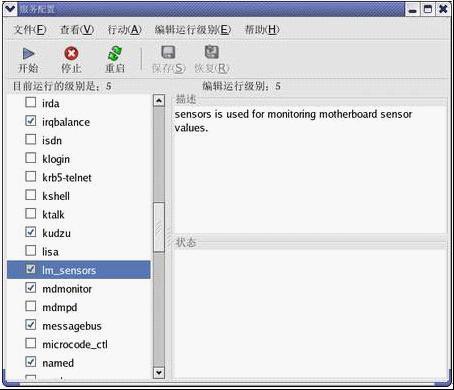
Task: Select the kudzu service name
Action: [x=56, y=233]
